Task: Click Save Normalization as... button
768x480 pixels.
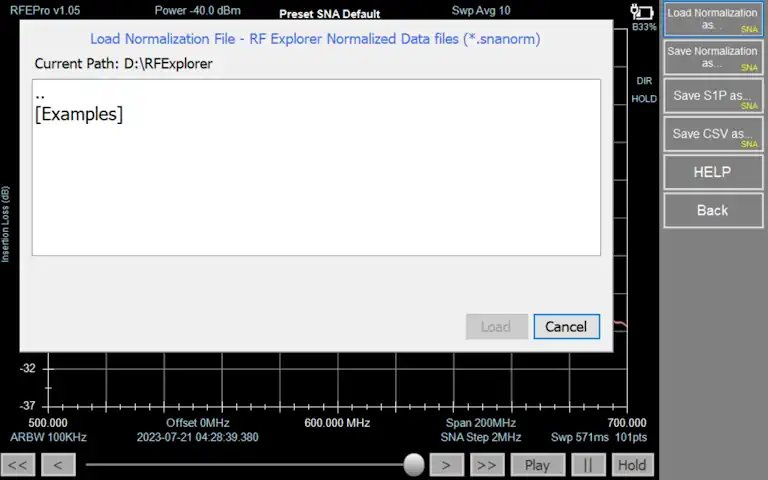Action: [x=713, y=57]
